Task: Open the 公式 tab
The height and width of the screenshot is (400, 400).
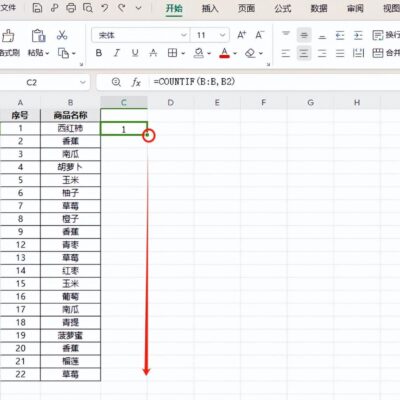Action: click(x=283, y=8)
